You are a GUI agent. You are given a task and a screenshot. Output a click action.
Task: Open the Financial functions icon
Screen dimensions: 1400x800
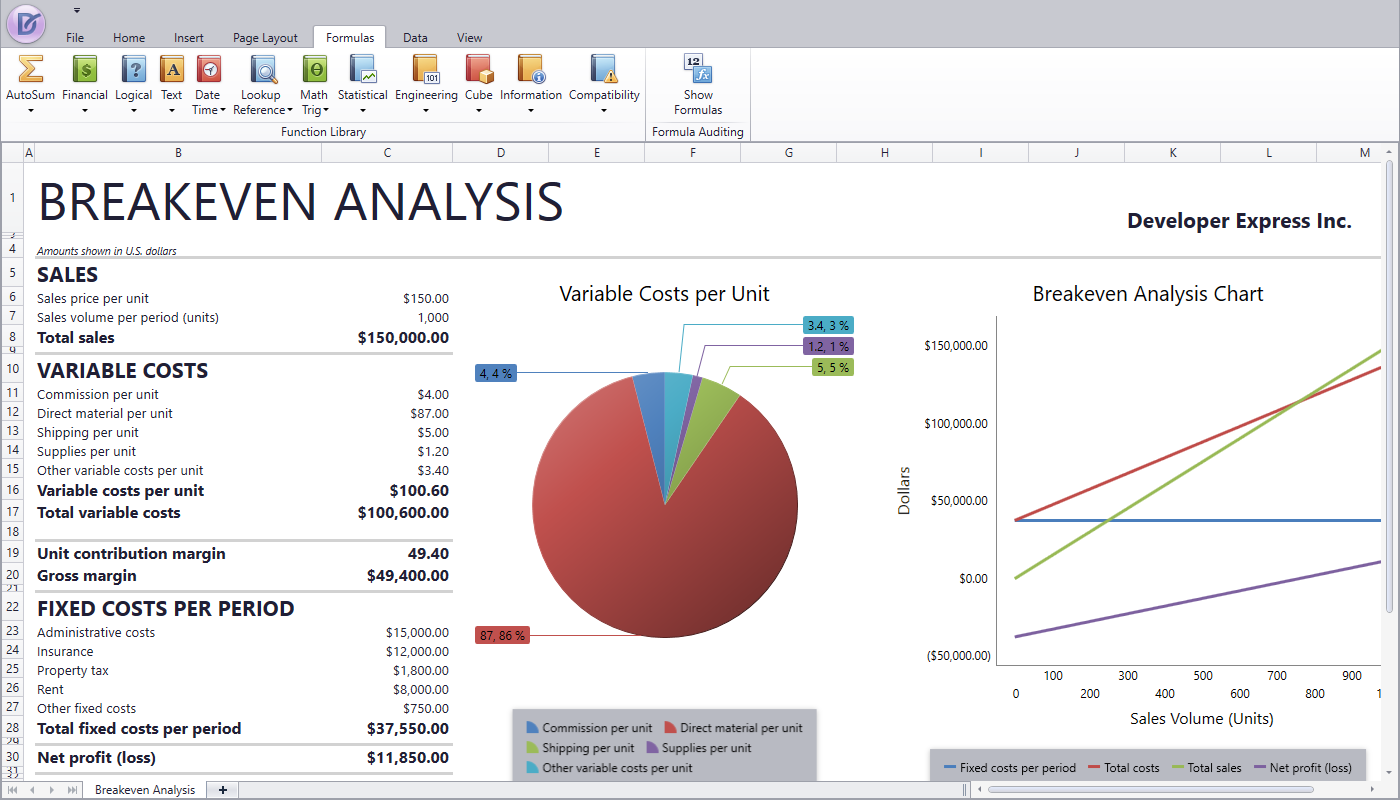(85, 69)
